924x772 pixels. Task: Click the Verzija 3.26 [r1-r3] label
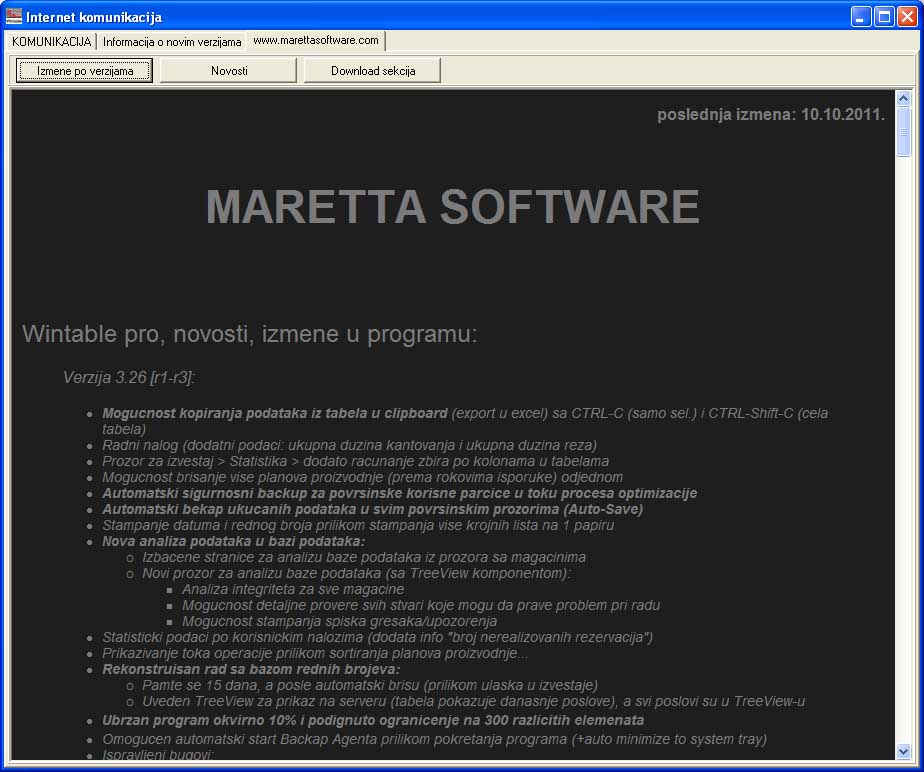click(129, 378)
